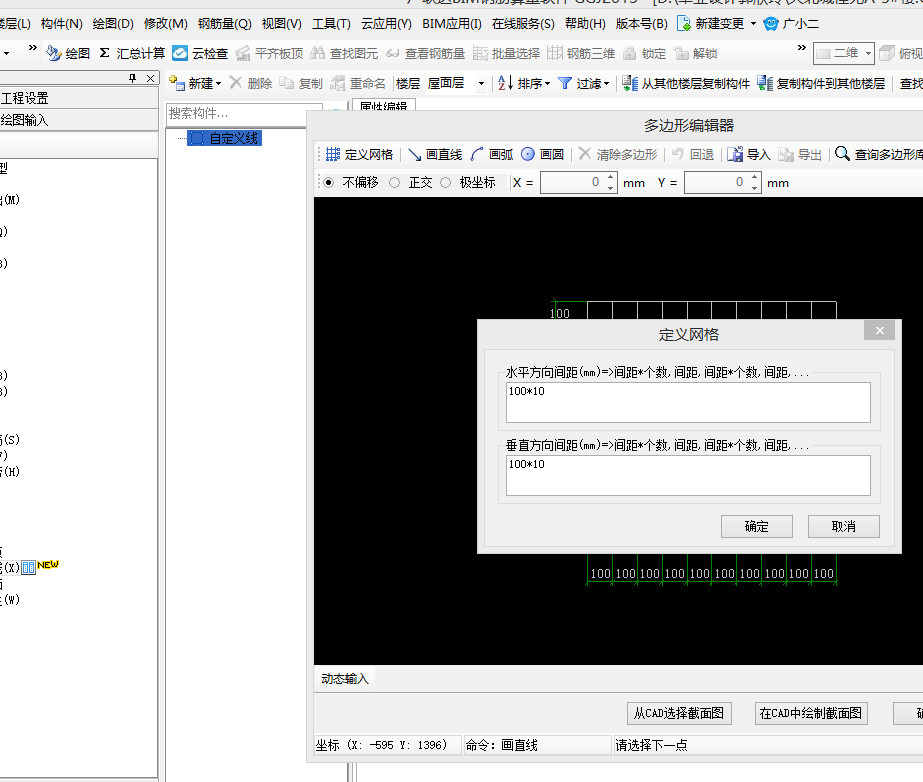The width and height of the screenshot is (923, 782).
Task: Click 查询多边形 magnifier icon
Action: click(843, 154)
